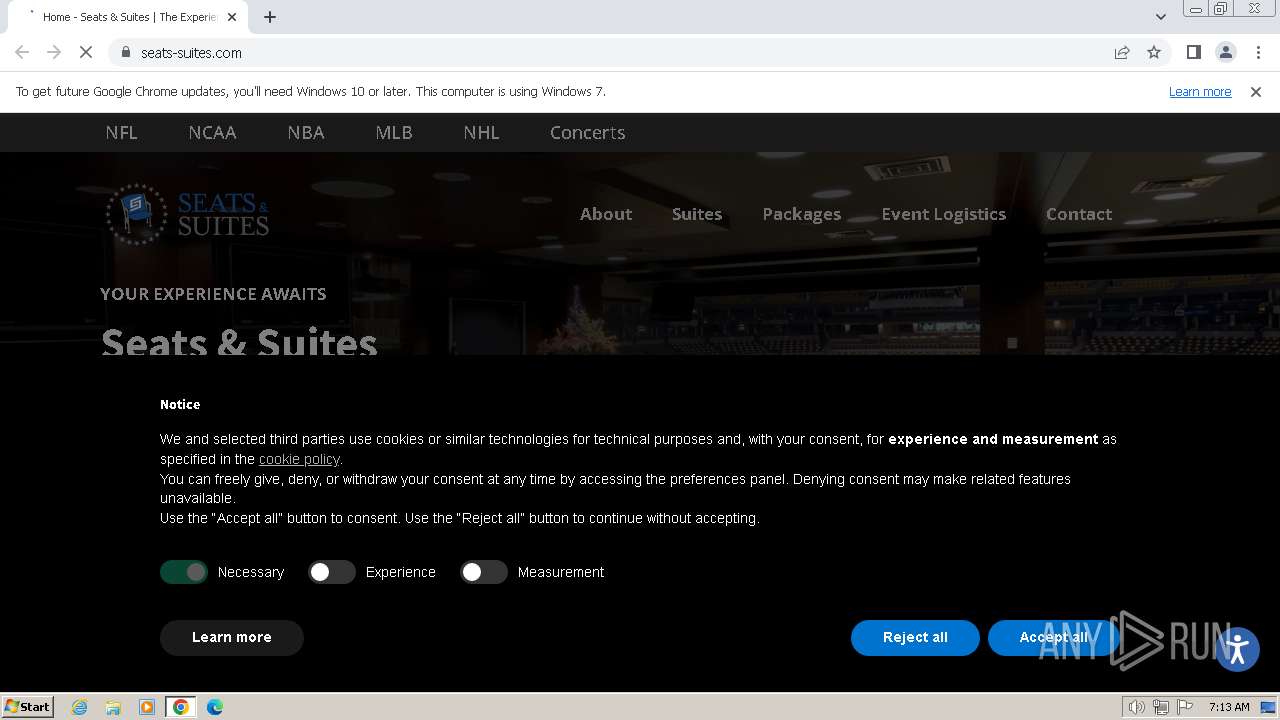The height and width of the screenshot is (720, 1280).
Task: Open Packages navigation item
Action: point(802,214)
